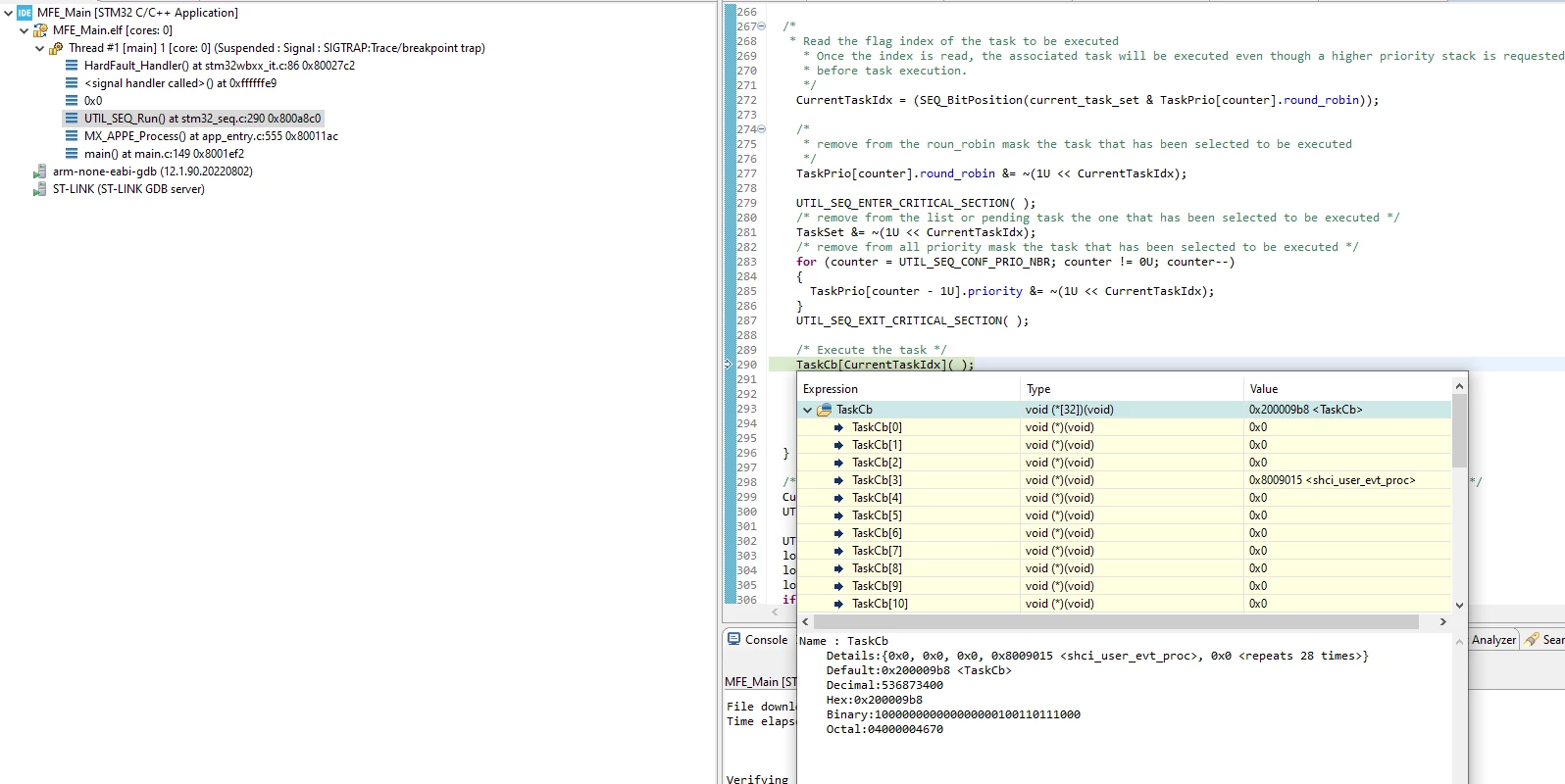Select ST-LINK GDB server entry
1565x784 pixels.
tap(128, 189)
